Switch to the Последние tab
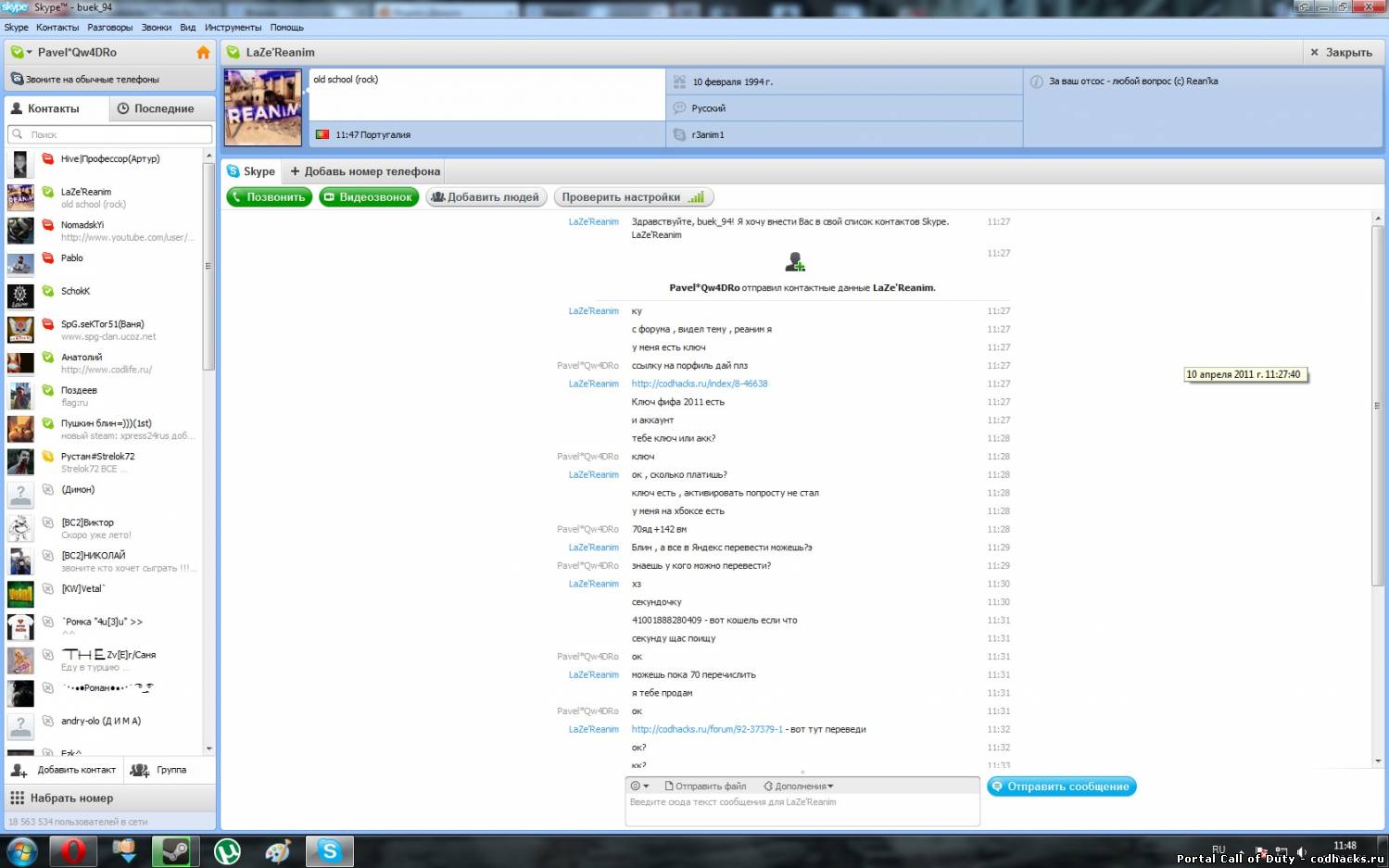Viewport: 1389px width, 868px height. pyautogui.click(x=162, y=108)
